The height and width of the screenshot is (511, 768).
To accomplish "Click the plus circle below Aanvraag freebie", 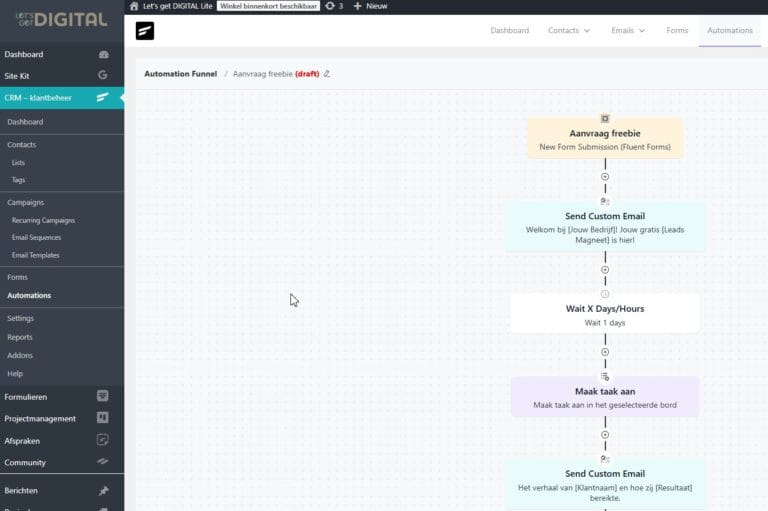I will [x=605, y=177].
